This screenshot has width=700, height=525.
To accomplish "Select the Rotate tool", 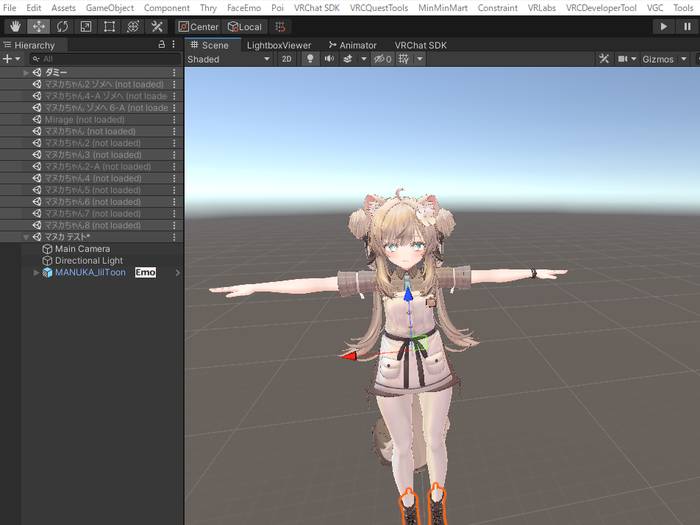I will pos(62,27).
